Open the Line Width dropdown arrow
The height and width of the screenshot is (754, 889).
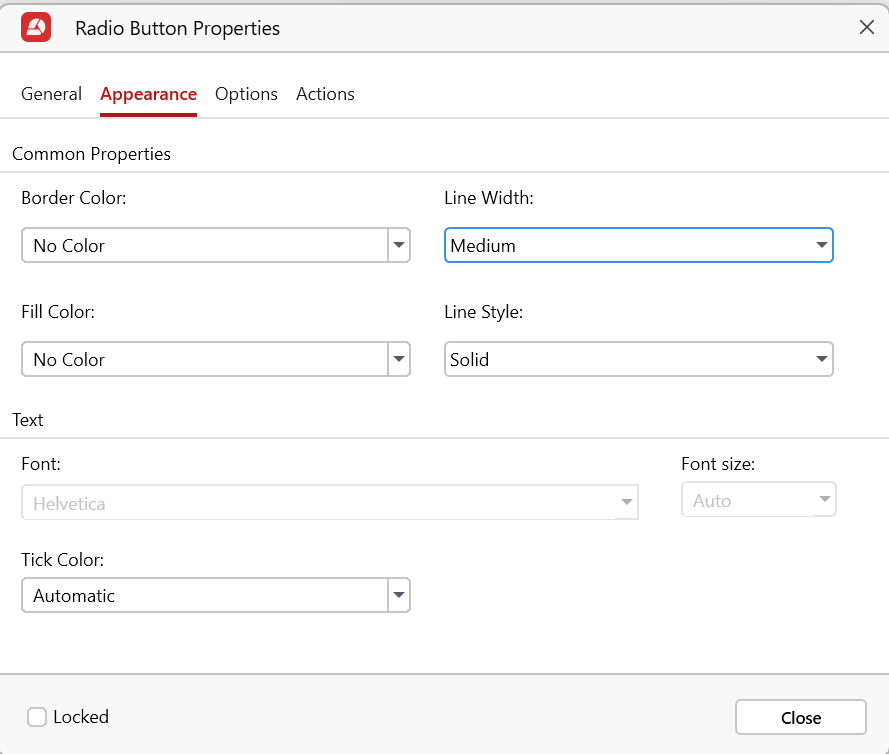click(x=821, y=245)
